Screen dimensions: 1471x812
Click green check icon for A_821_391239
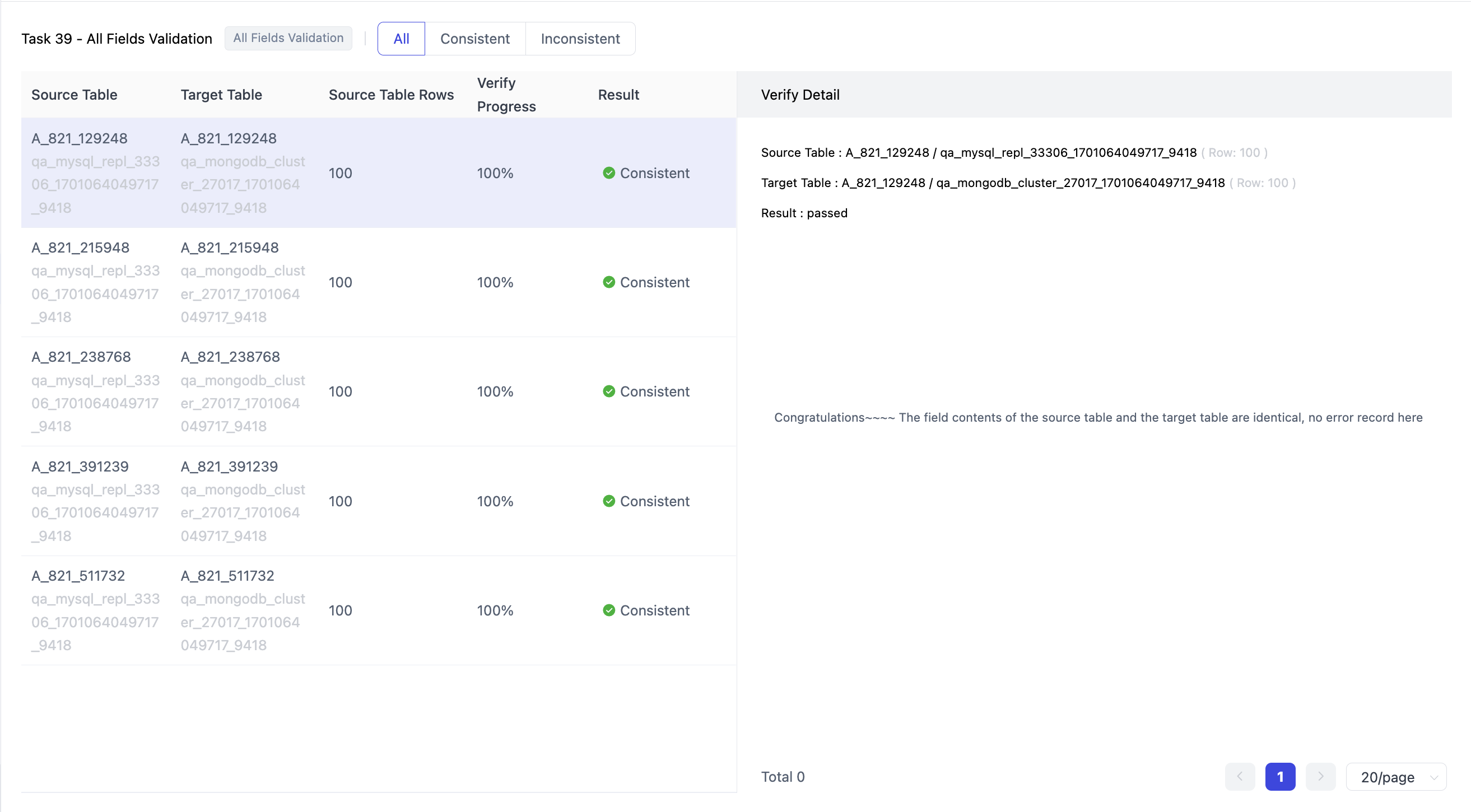pyautogui.click(x=609, y=501)
